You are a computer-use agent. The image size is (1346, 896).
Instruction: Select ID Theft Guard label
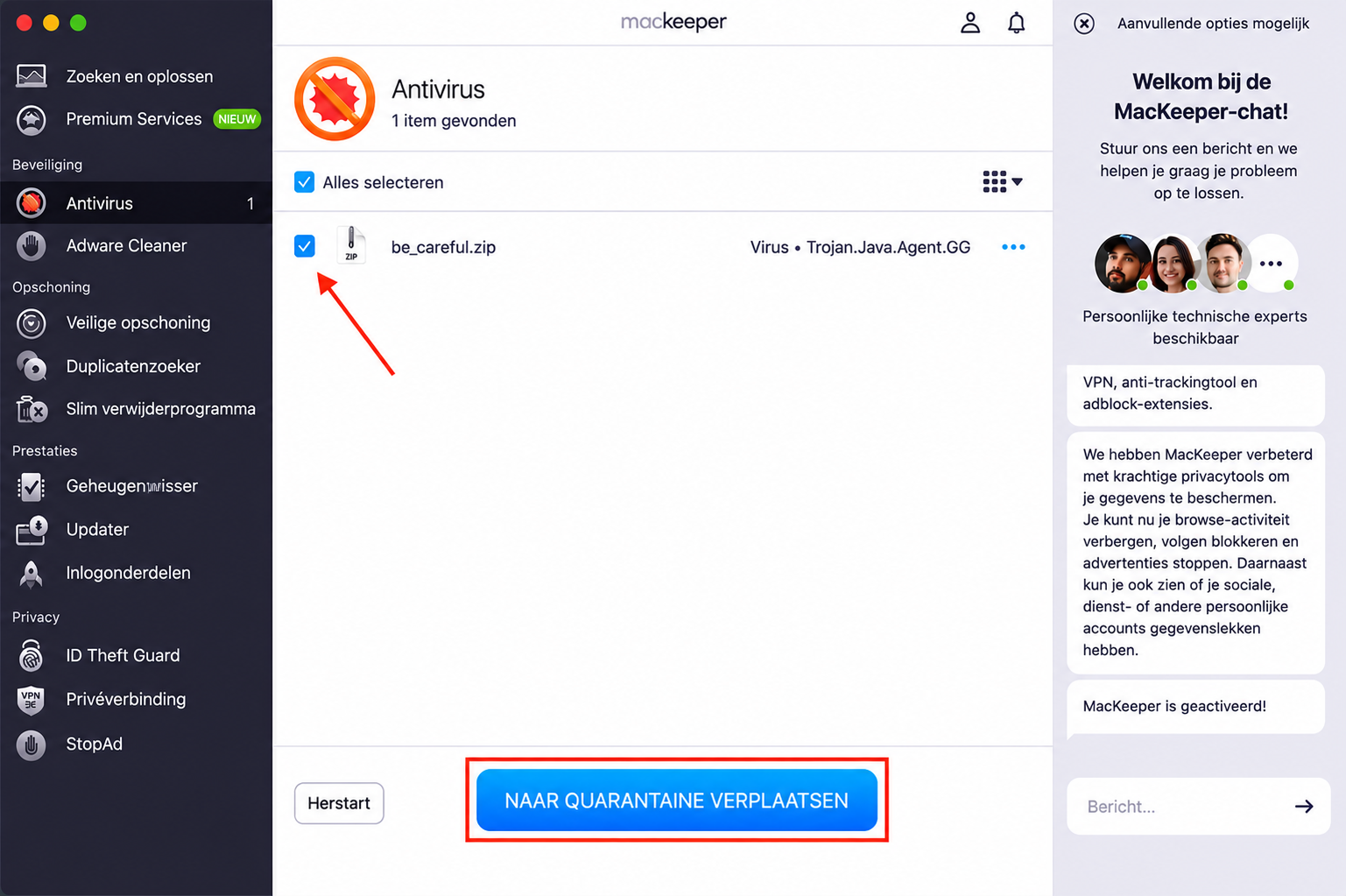pyautogui.click(x=123, y=655)
